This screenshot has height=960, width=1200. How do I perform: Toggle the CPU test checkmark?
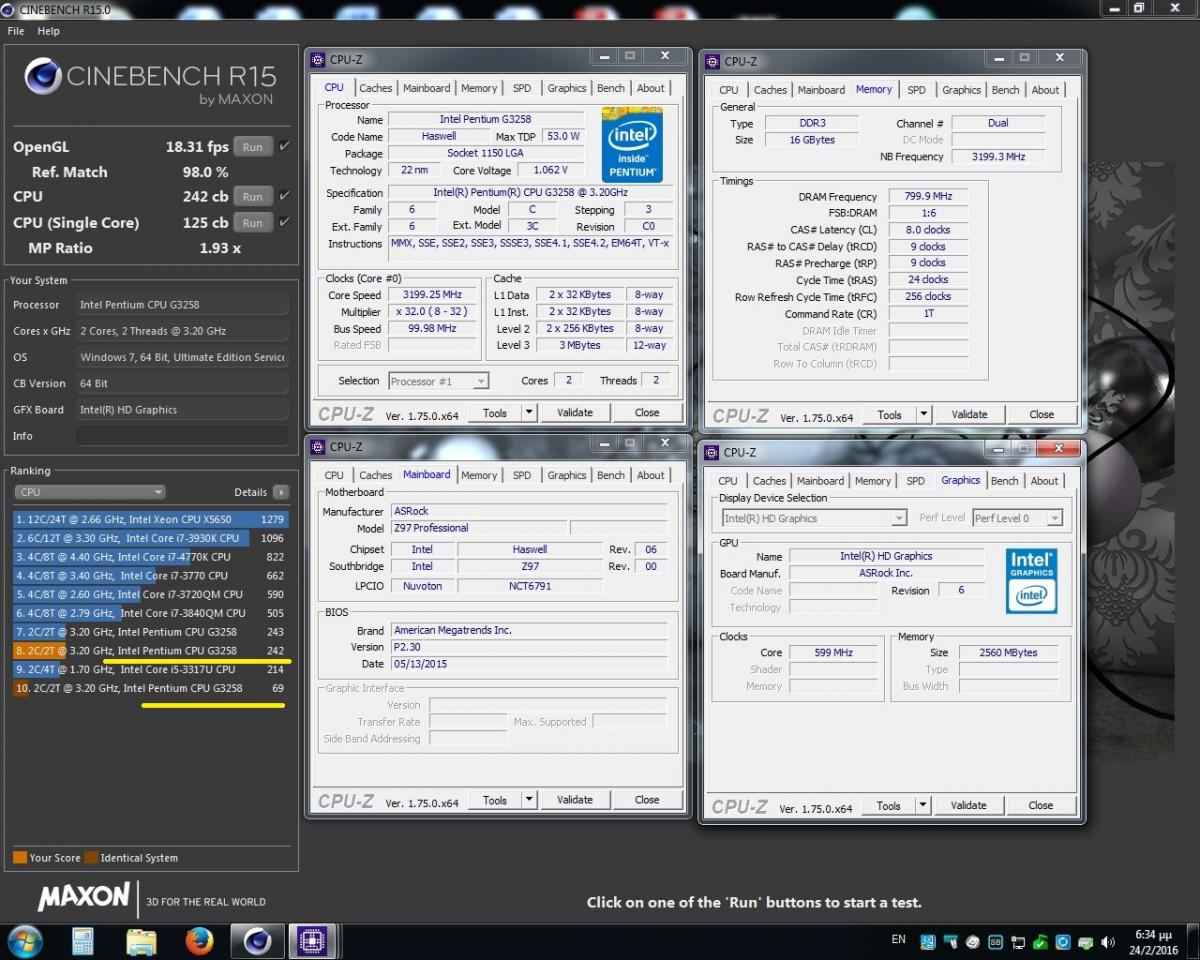(284, 196)
